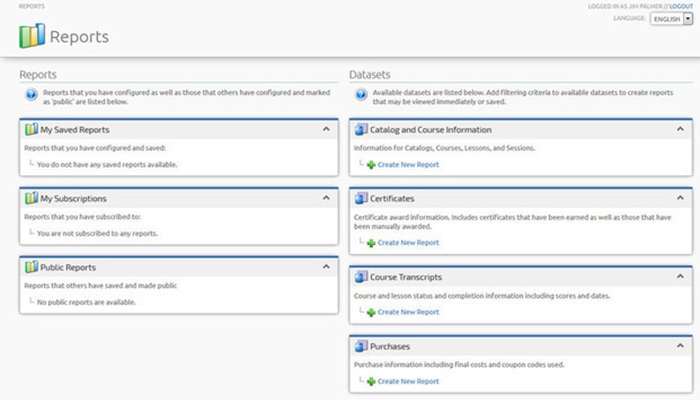Click the info icon under Reports heading
This screenshot has height=400, width=700.
point(31,96)
